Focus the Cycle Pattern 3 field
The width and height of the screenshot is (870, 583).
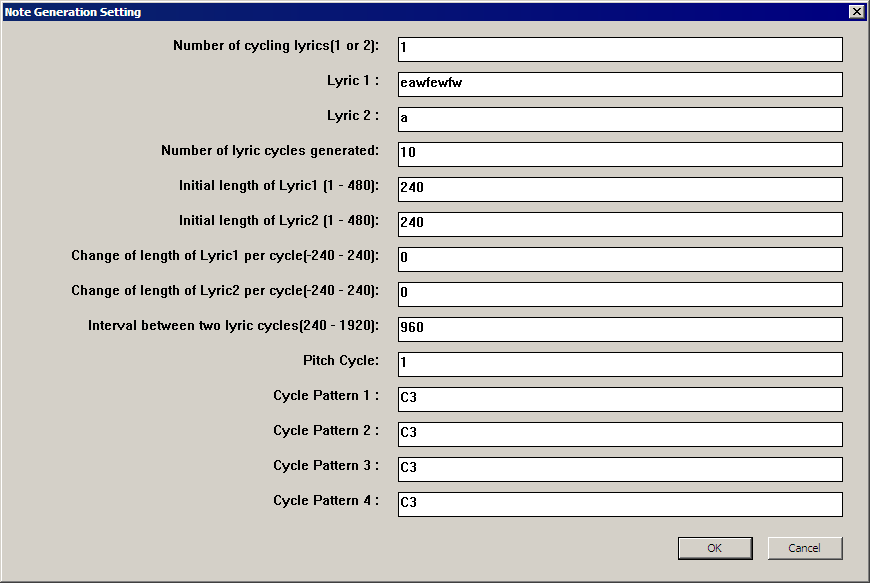(620, 469)
